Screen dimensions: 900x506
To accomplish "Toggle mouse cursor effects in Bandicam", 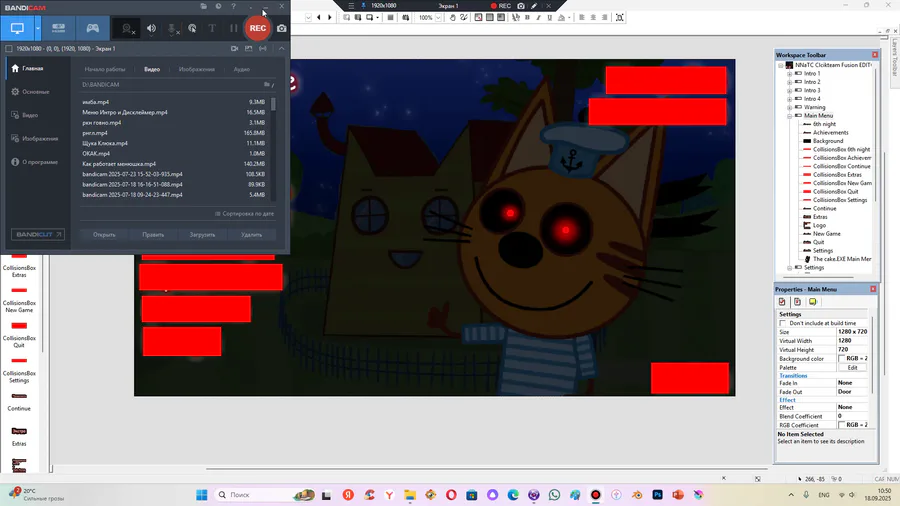I will [x=192, y=28].
